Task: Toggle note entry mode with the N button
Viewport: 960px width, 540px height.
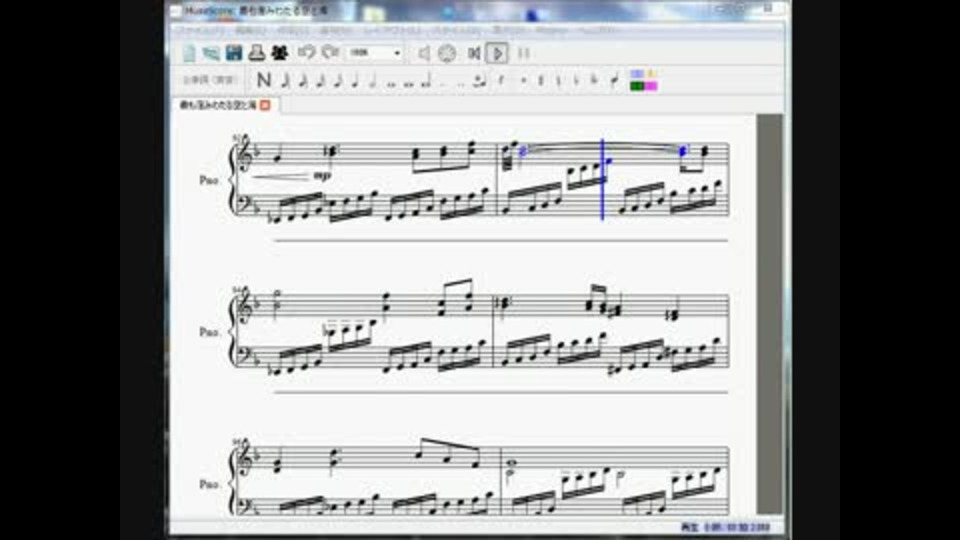Action: (264, 80)
